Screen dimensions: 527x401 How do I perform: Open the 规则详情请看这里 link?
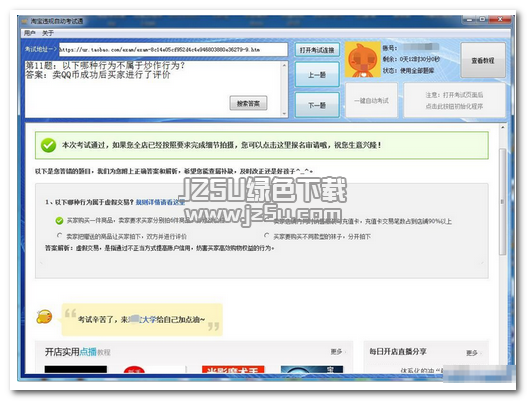[x=160, y=202]
